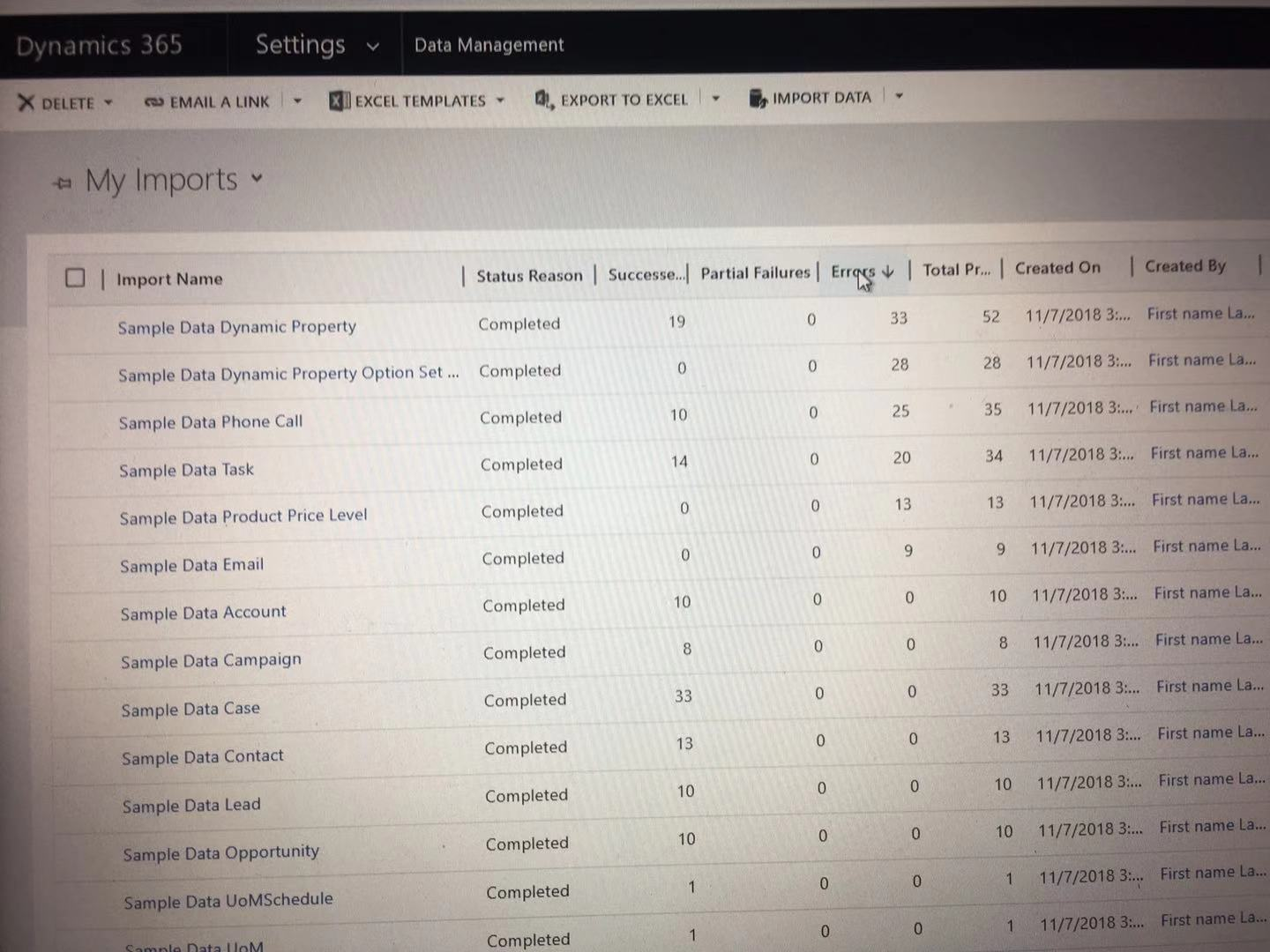The height and width of the screenshot is (952, 1270).
Task: Sort by the Partial Failures column
Action: 755,273
